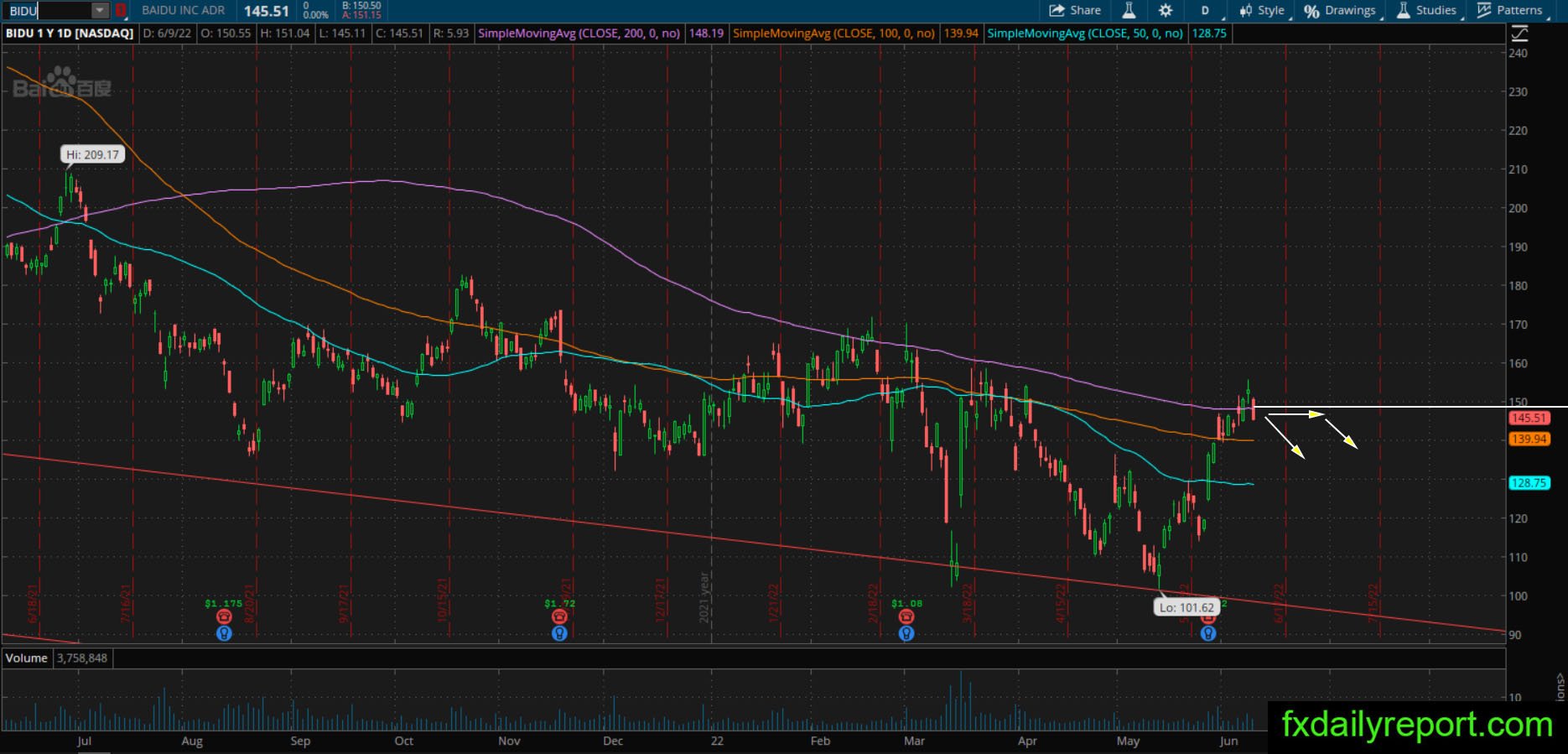Image resolution: width=1568 pixels, height=754 pixels.
Task: Click the Share button
Action: click(1075, 10)
